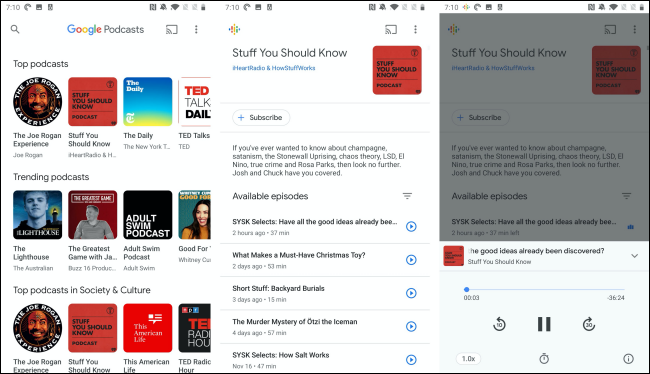Screen dimensions: 650x374
Task: Open the 'What Makes a Must-Have Christmas Toy?' episode title
Action: click(x=299, y=255)
